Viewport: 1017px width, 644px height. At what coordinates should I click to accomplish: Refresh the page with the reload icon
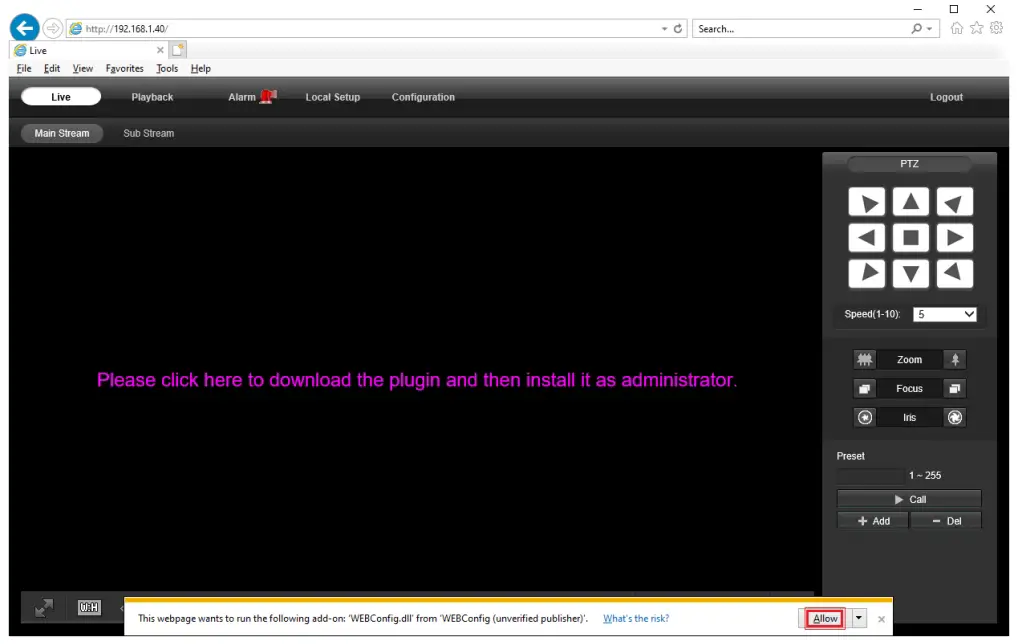[678, 29]
